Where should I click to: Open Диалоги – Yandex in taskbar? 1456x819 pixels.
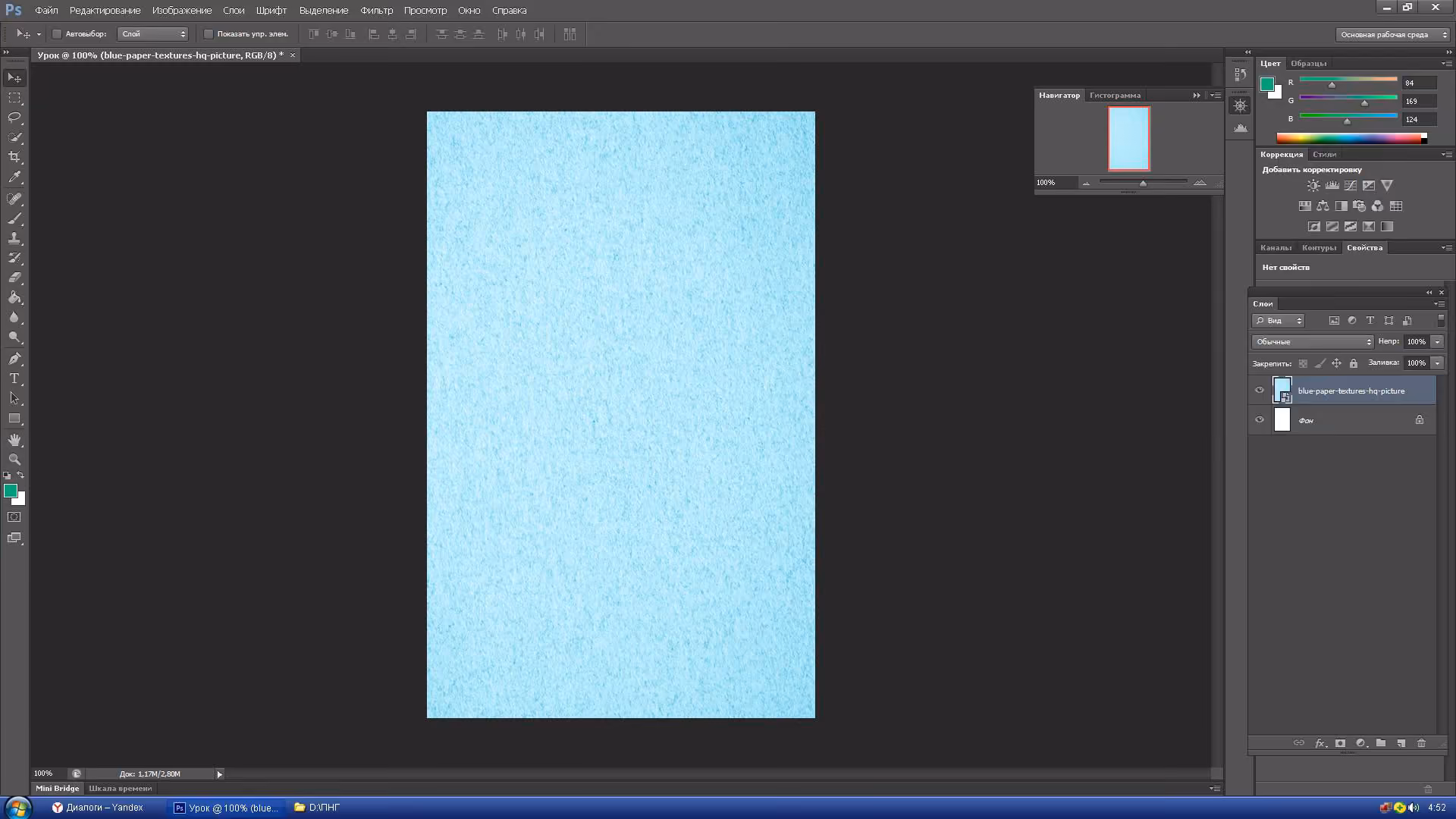pyautogui.click(x=97, y=808)
